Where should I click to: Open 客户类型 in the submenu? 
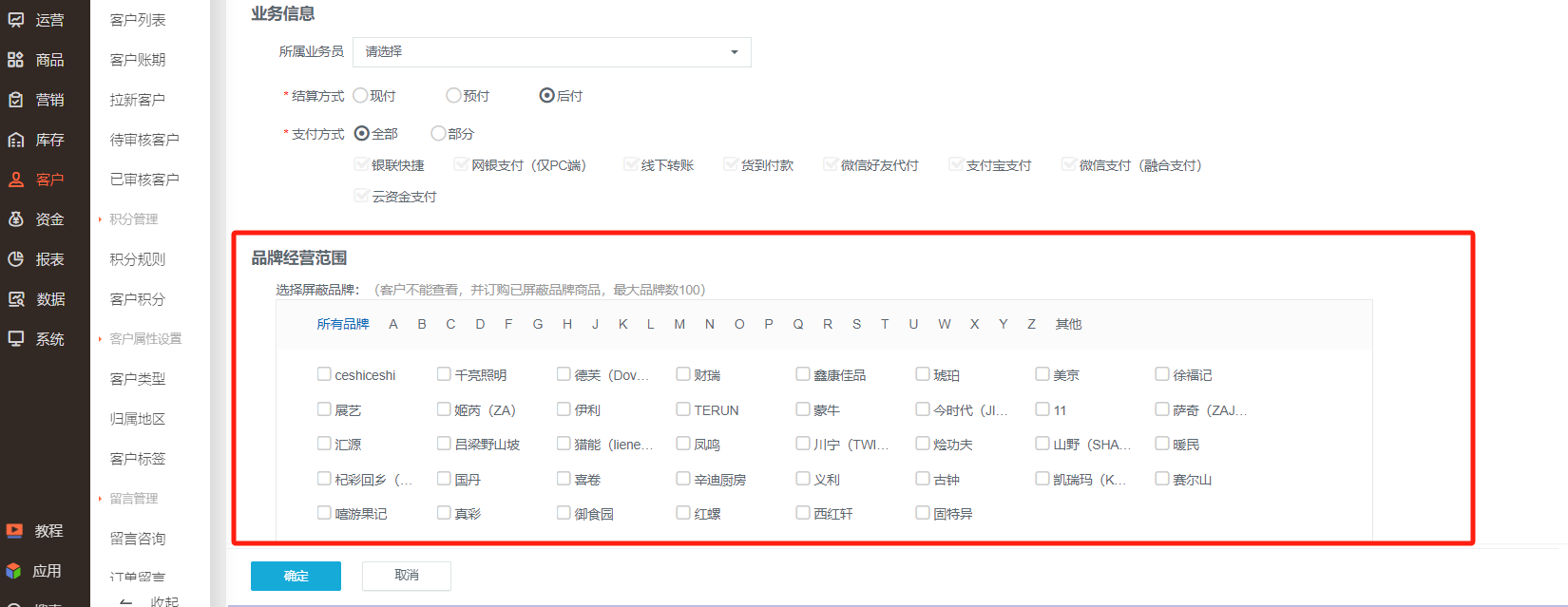(x=138, y=379)
